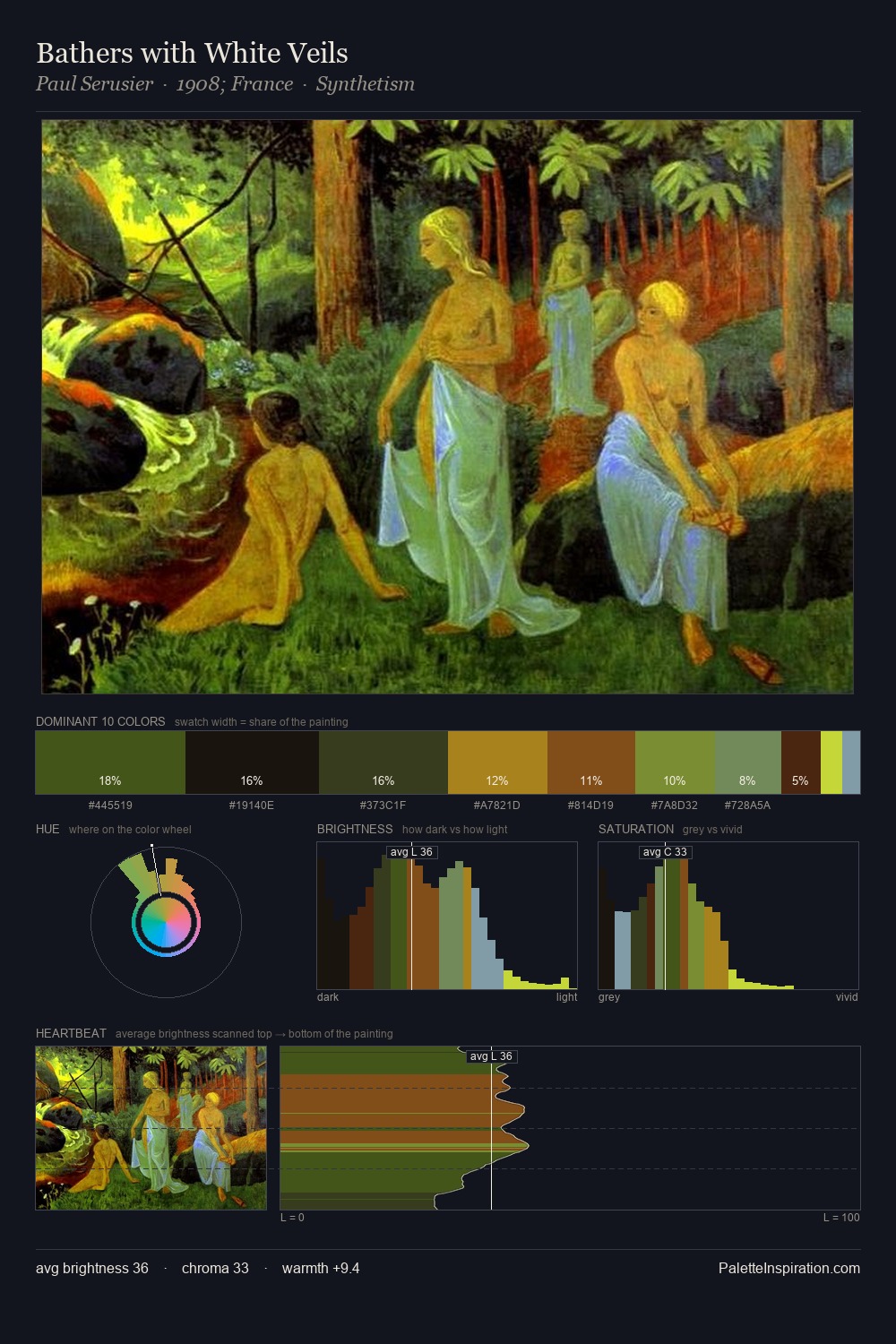Click 'swatch width = share of the painting' caption

(x=262, y=722)
